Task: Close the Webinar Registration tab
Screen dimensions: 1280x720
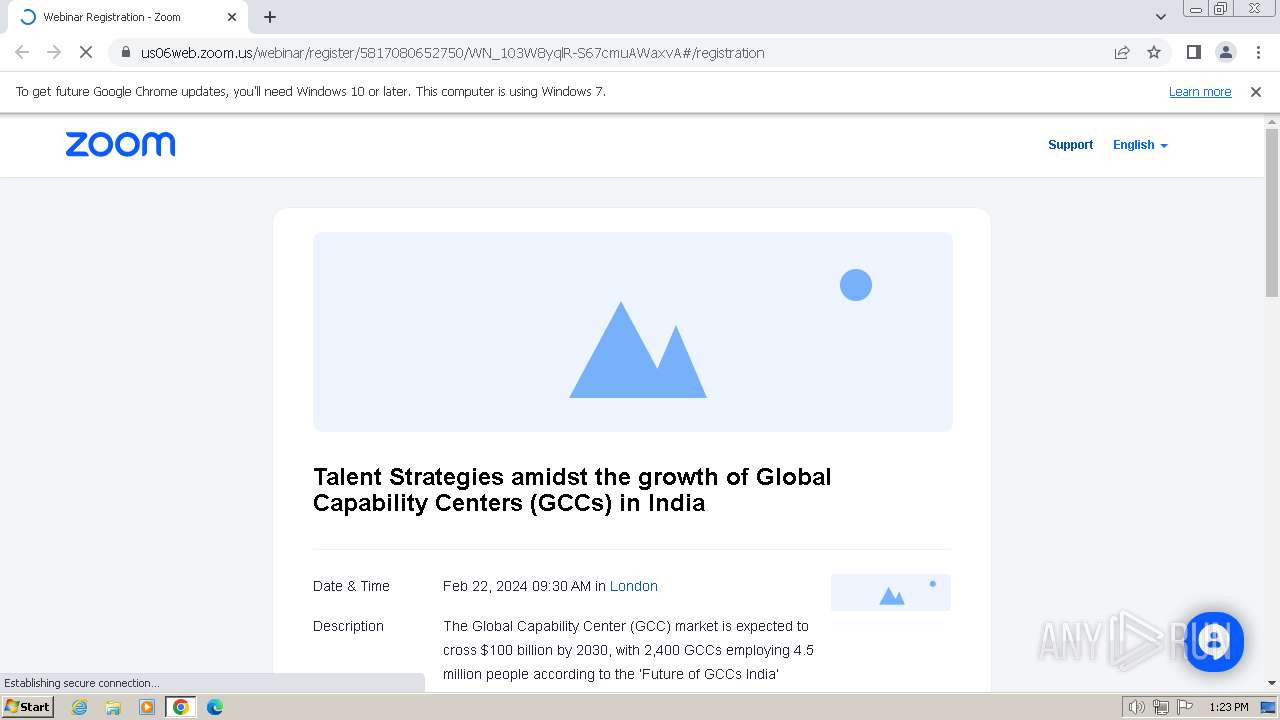Action: pos(232,17)
